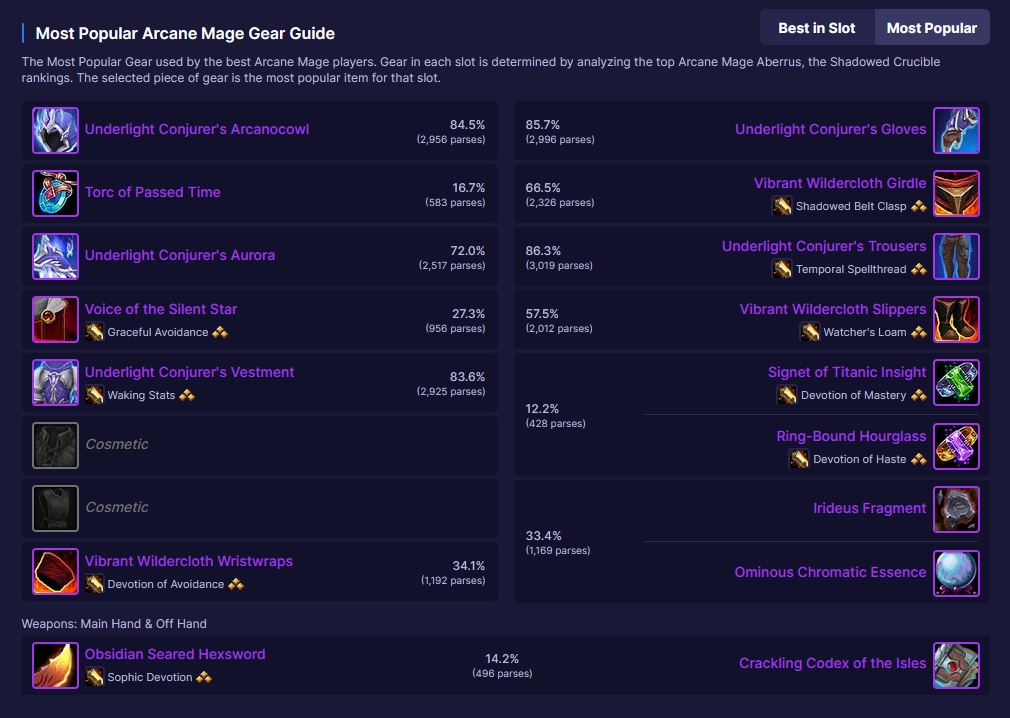
Task: Click the Underlight Conjurer's Trousers item icon
Action: coord(957,256)
